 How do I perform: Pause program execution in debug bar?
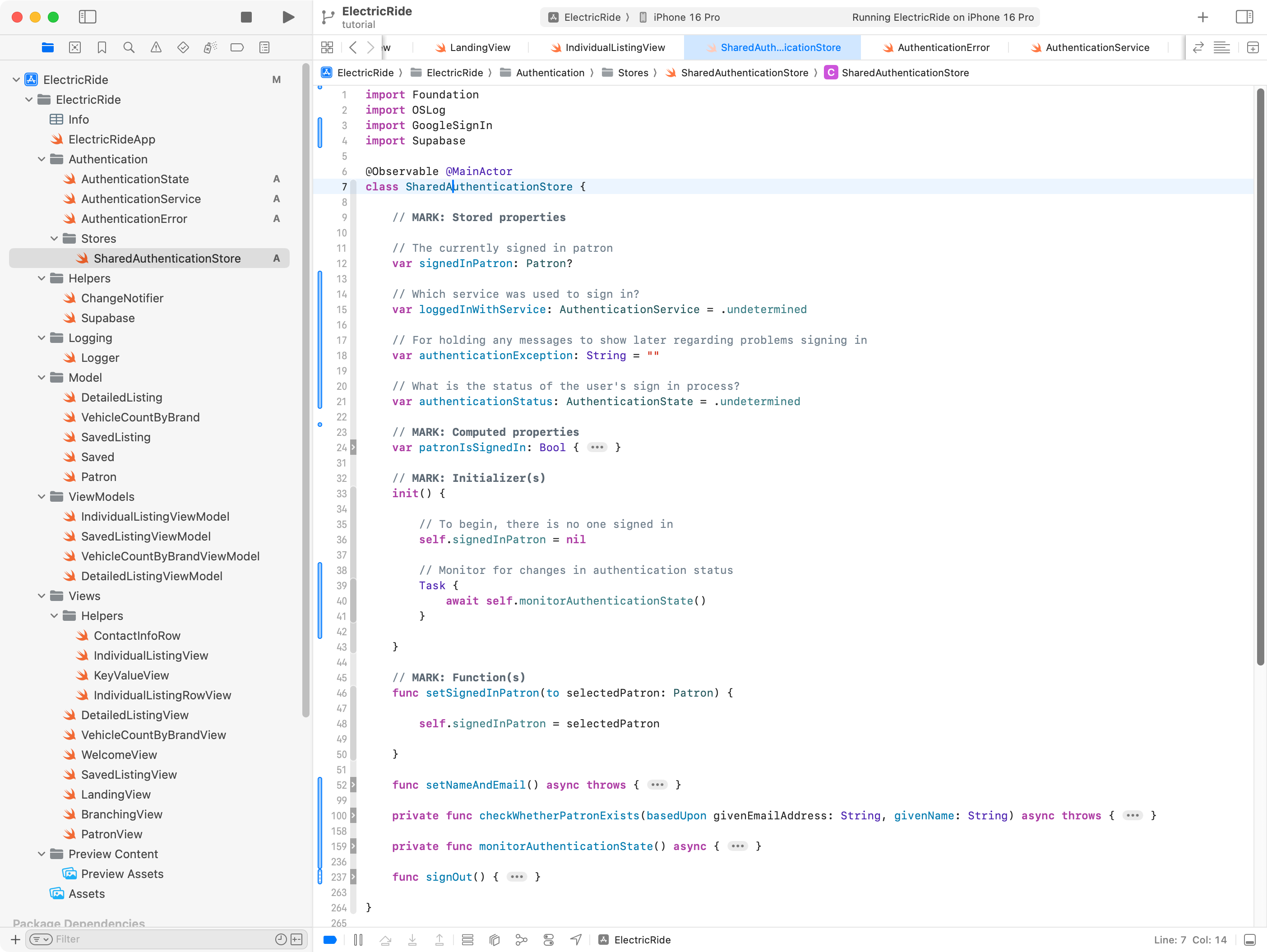(358, 940)
